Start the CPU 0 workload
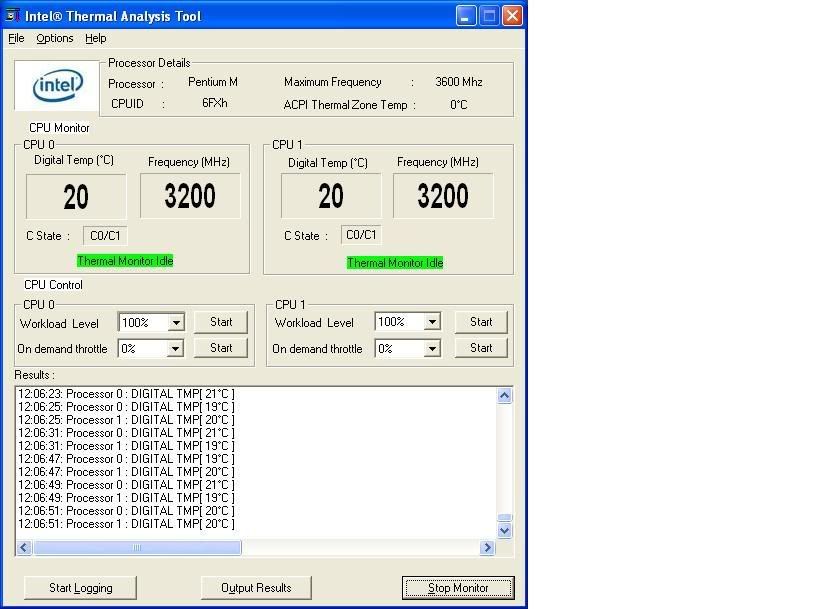The image size is (840, 609). pos(221,322)
